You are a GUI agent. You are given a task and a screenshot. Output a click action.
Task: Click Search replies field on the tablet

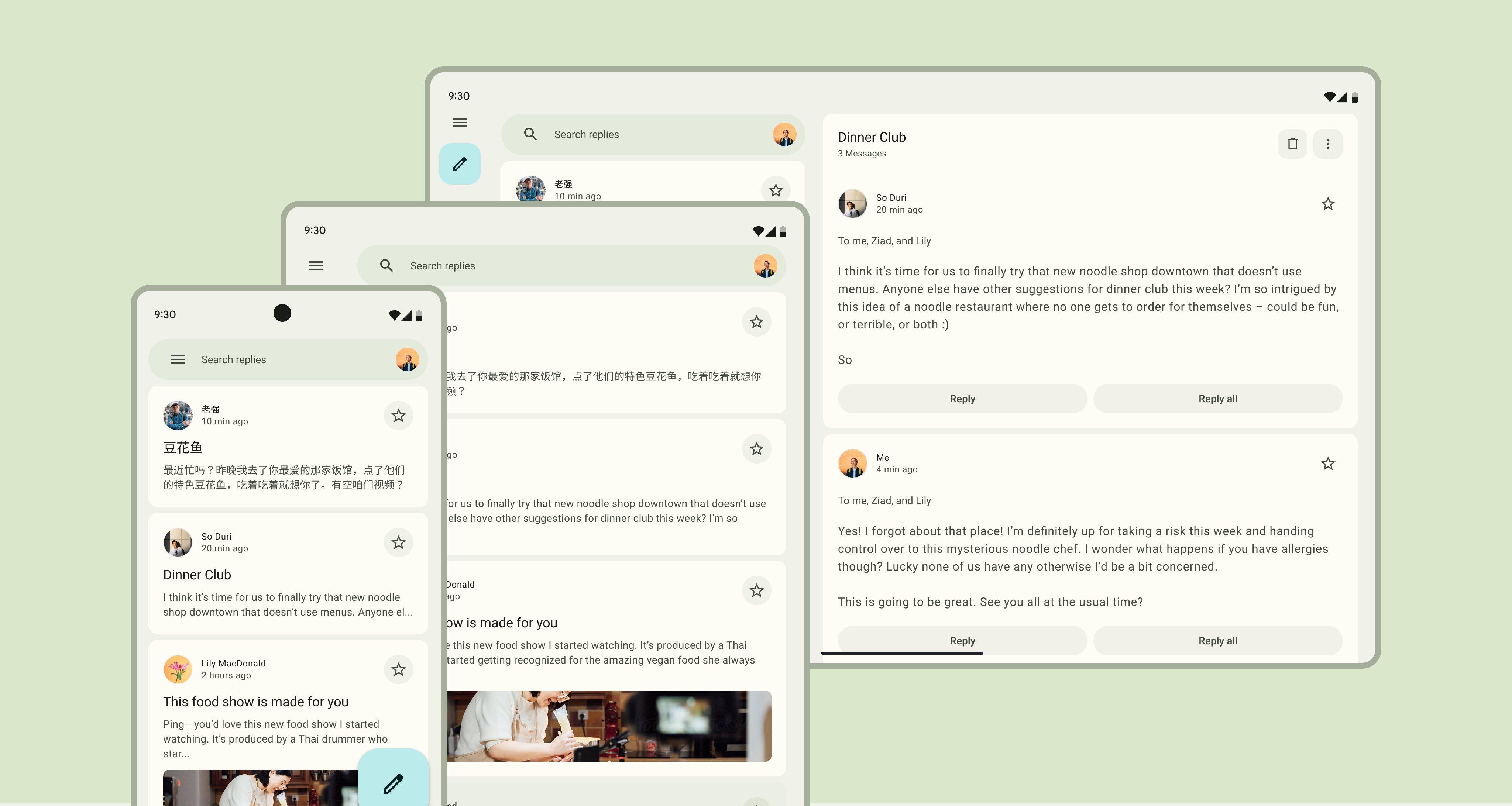click(653, 134)
